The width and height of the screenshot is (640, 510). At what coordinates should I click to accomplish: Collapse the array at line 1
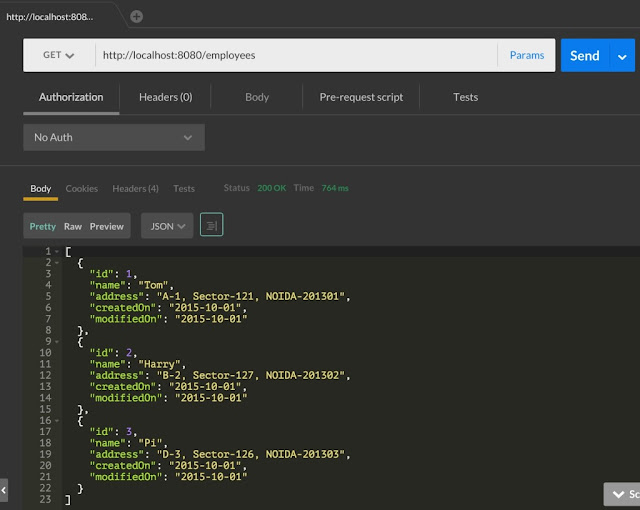pyautogui.click(x=57, y=251)
